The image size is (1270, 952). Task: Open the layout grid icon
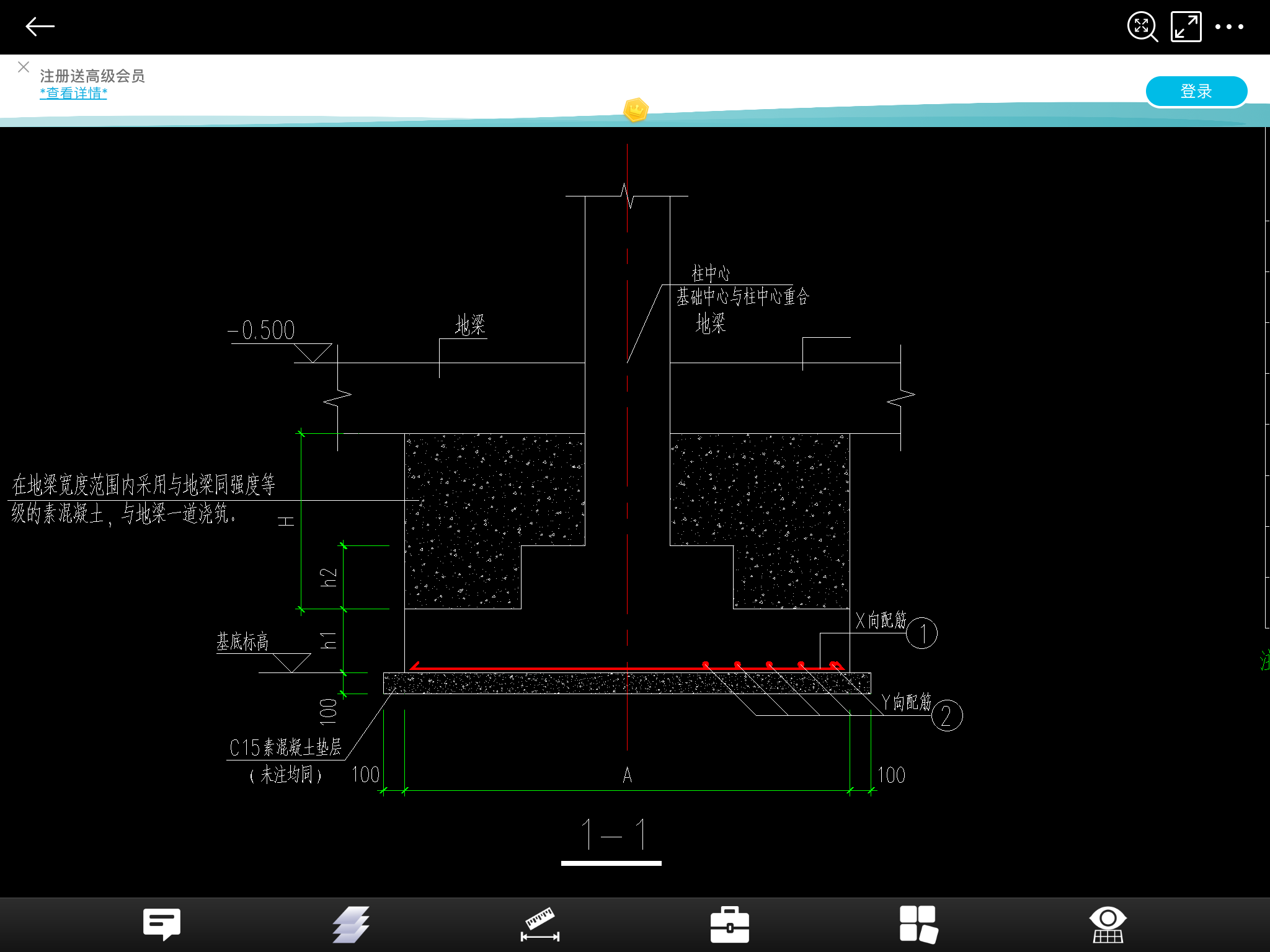tap(919, 925)
